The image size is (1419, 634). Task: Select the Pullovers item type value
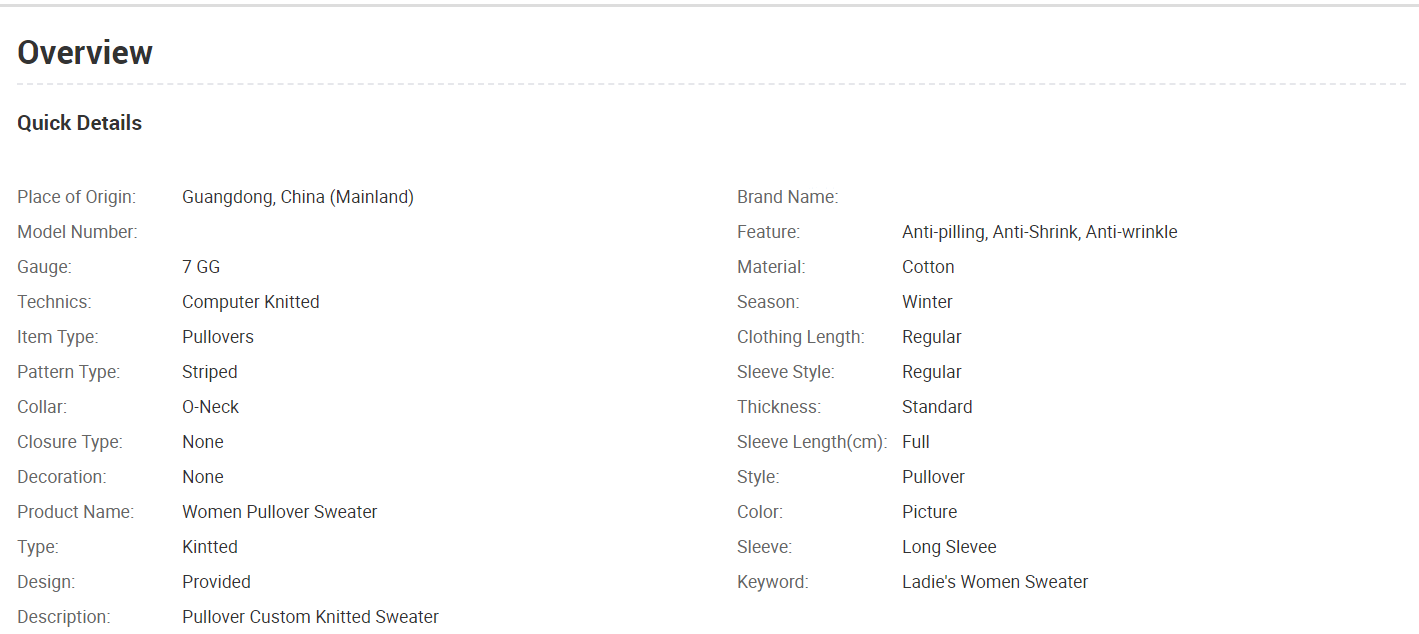tap(218, 337)
